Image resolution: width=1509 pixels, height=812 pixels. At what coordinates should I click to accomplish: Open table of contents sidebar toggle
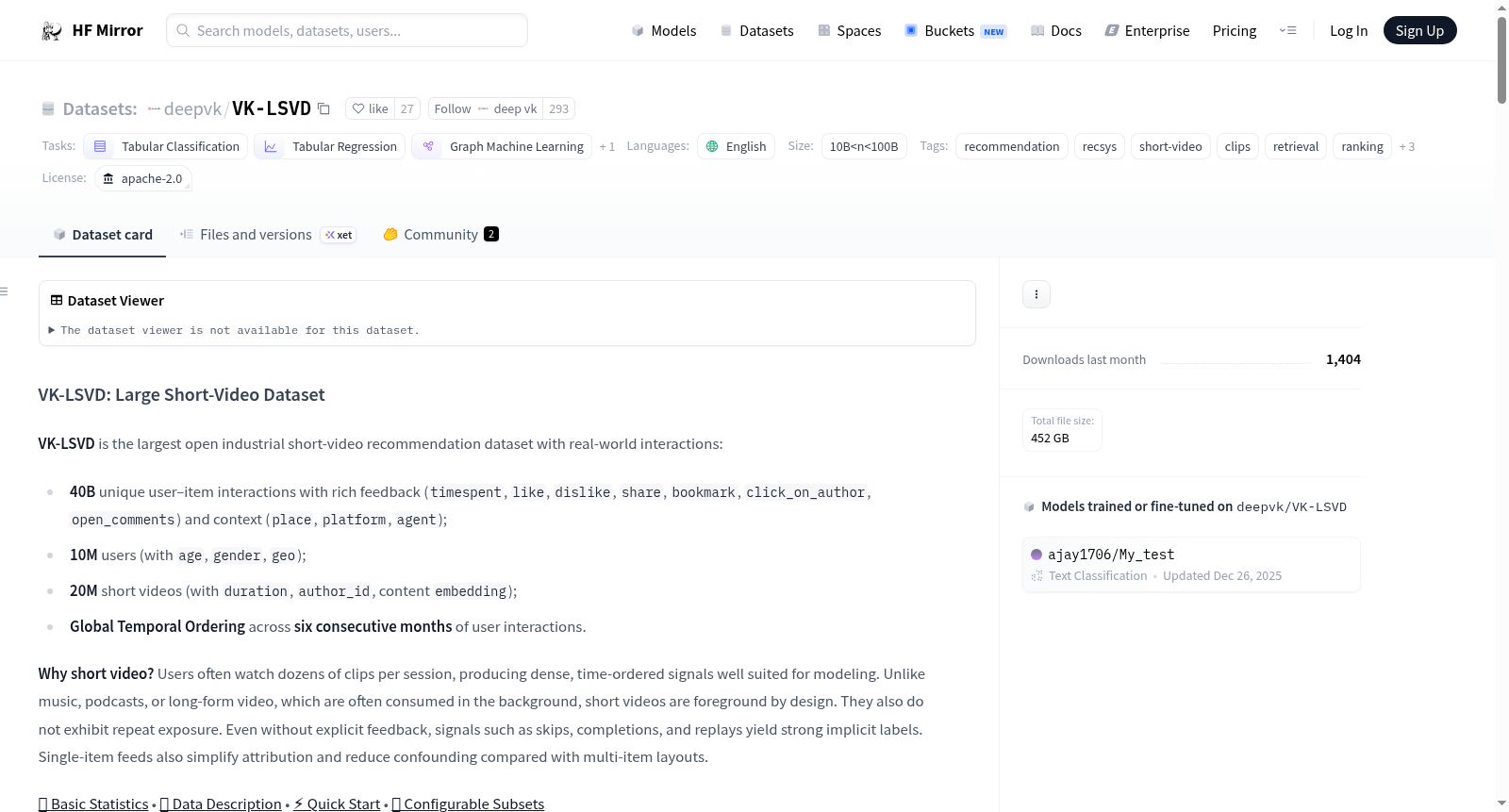4,291
